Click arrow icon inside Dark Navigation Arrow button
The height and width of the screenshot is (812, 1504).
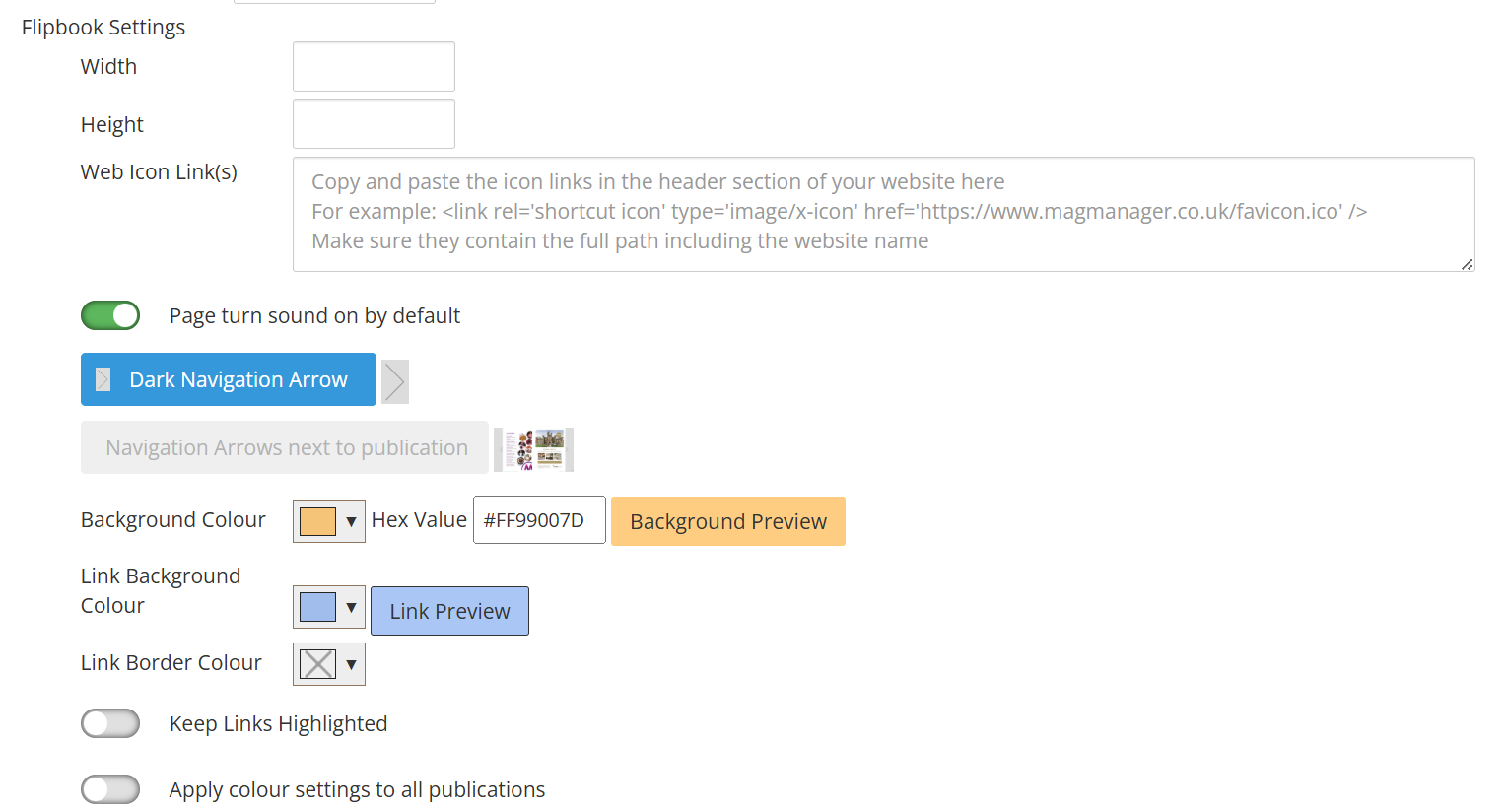(103, 380)
